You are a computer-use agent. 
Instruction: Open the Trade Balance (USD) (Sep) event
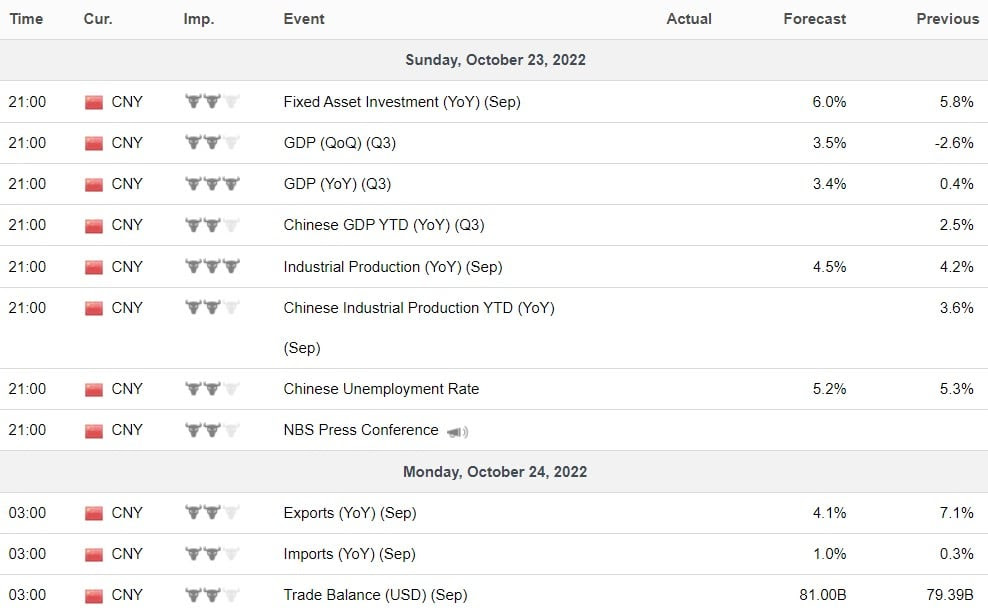tap(375, 595)
